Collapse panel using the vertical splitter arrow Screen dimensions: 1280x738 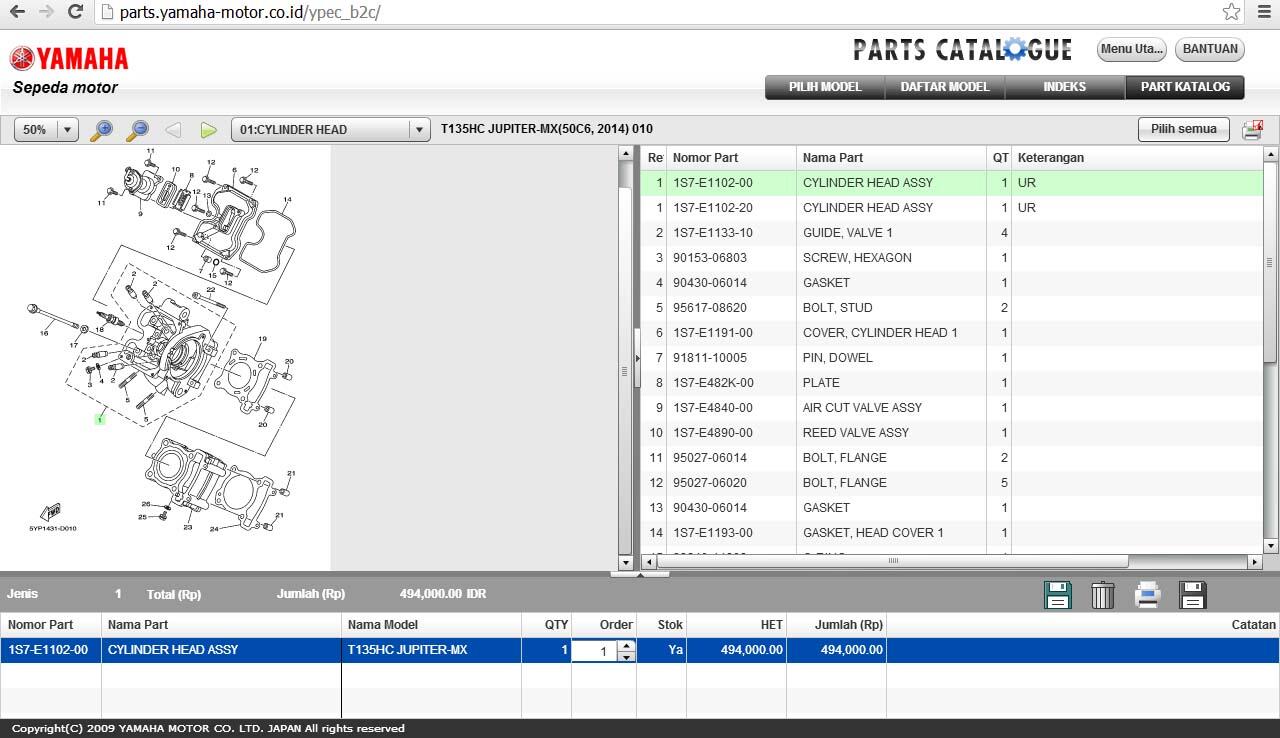click(x=637, y=358)
